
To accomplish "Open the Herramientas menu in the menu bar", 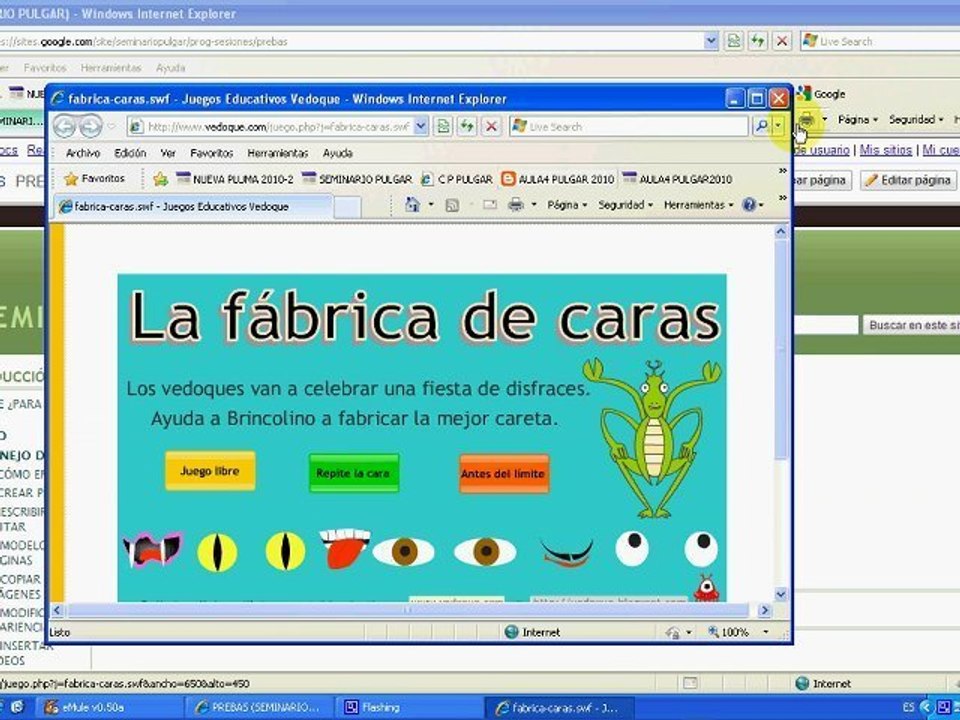I will point(277,153).
